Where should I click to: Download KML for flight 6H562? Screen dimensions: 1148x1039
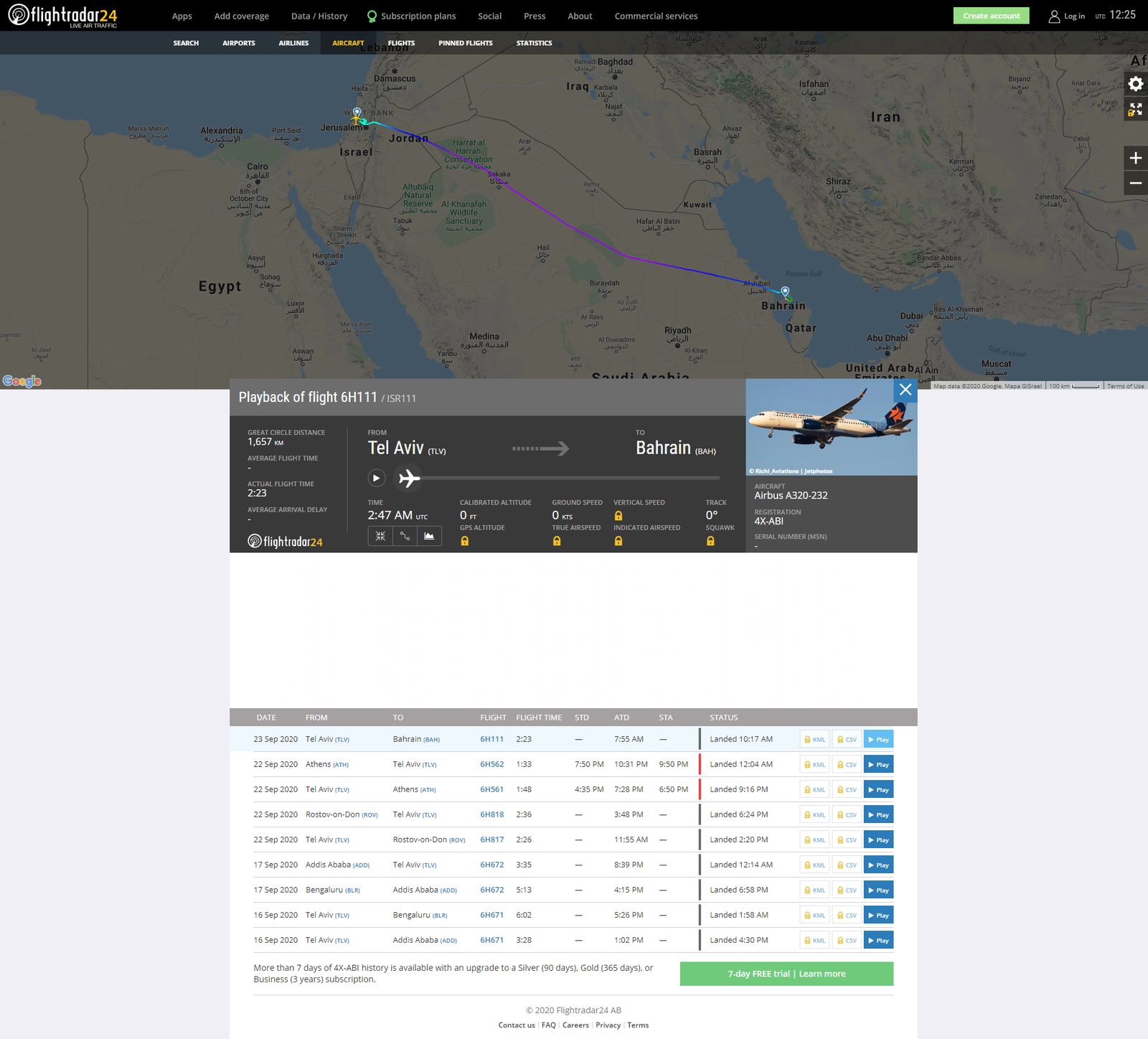click(814, 764)
